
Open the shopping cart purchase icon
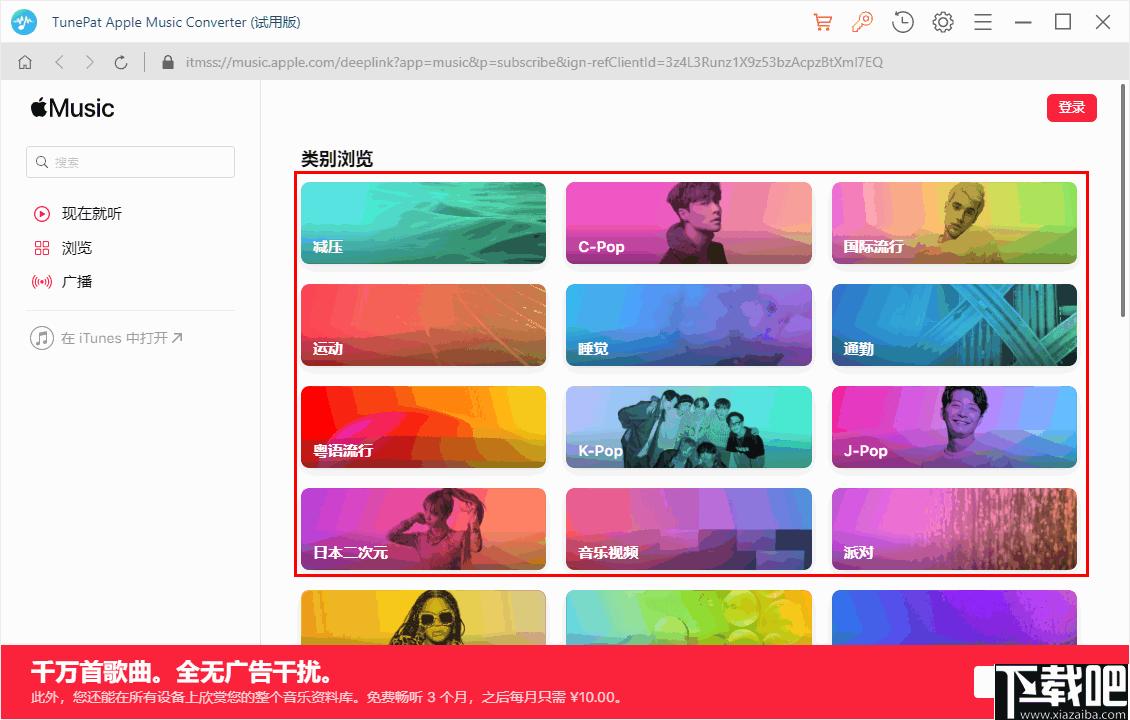point(822,22)
